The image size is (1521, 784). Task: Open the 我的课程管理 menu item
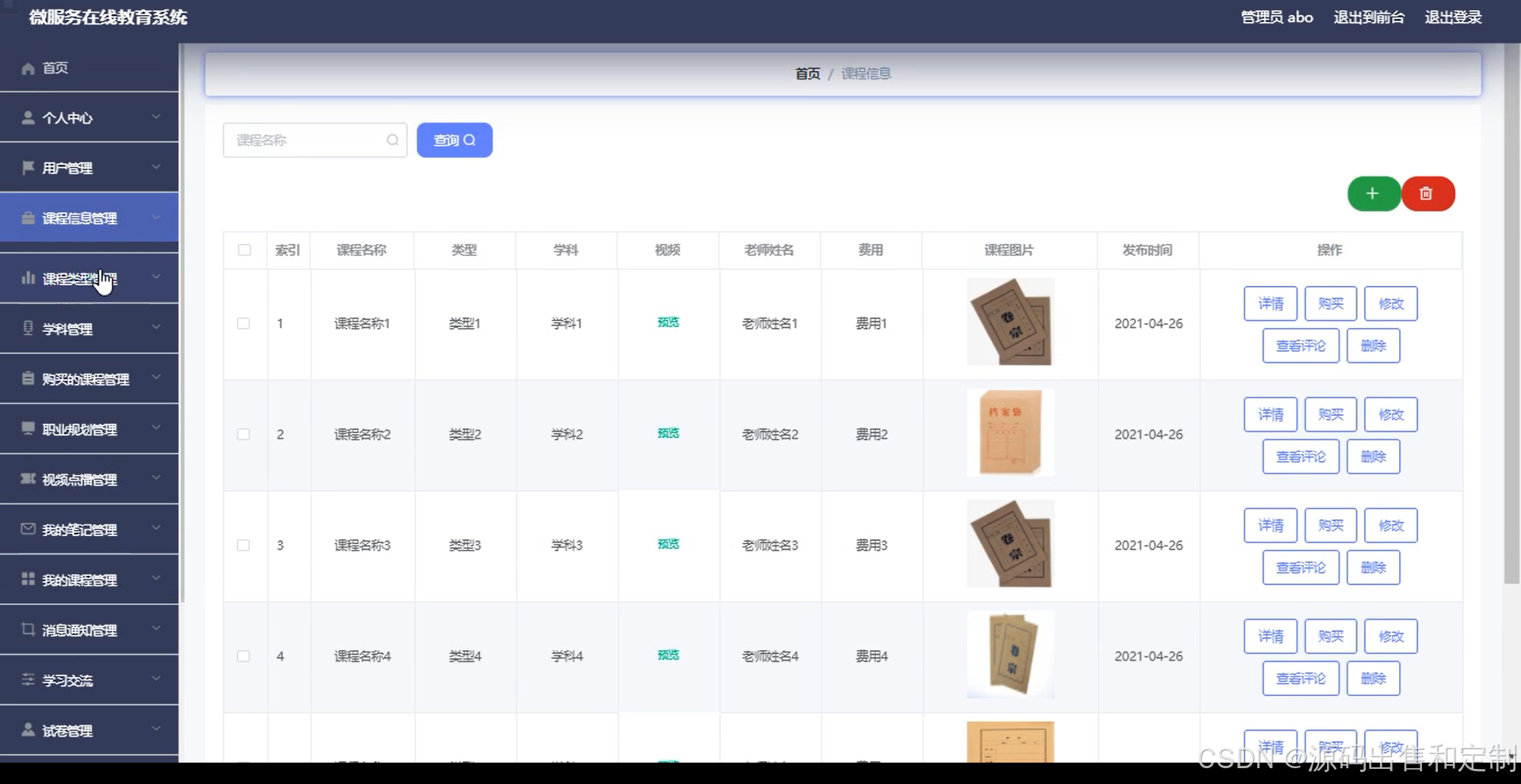point(89,579)
